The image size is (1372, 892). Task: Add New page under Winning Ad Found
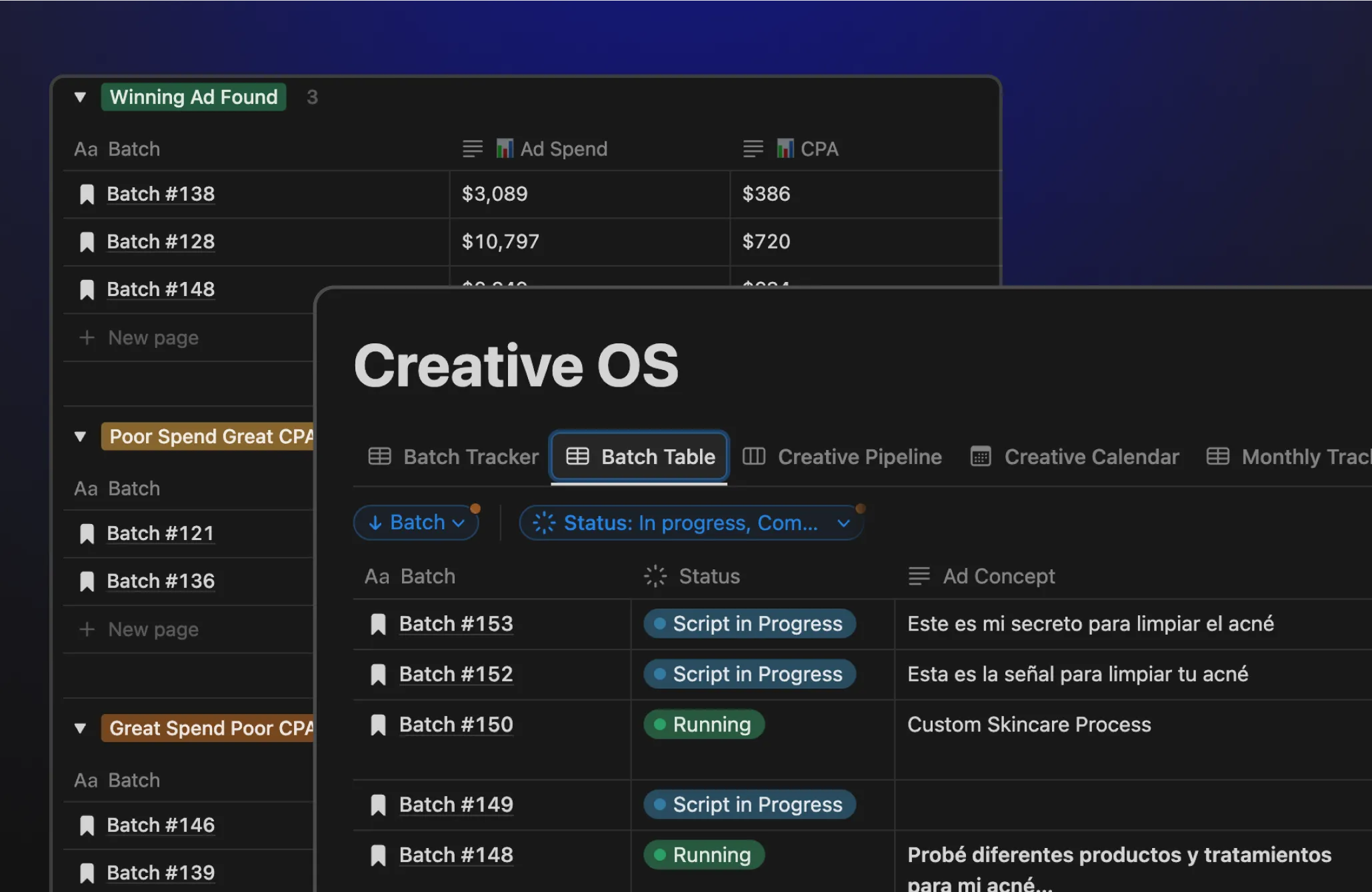pyautogui.click(x=153, y=338)
